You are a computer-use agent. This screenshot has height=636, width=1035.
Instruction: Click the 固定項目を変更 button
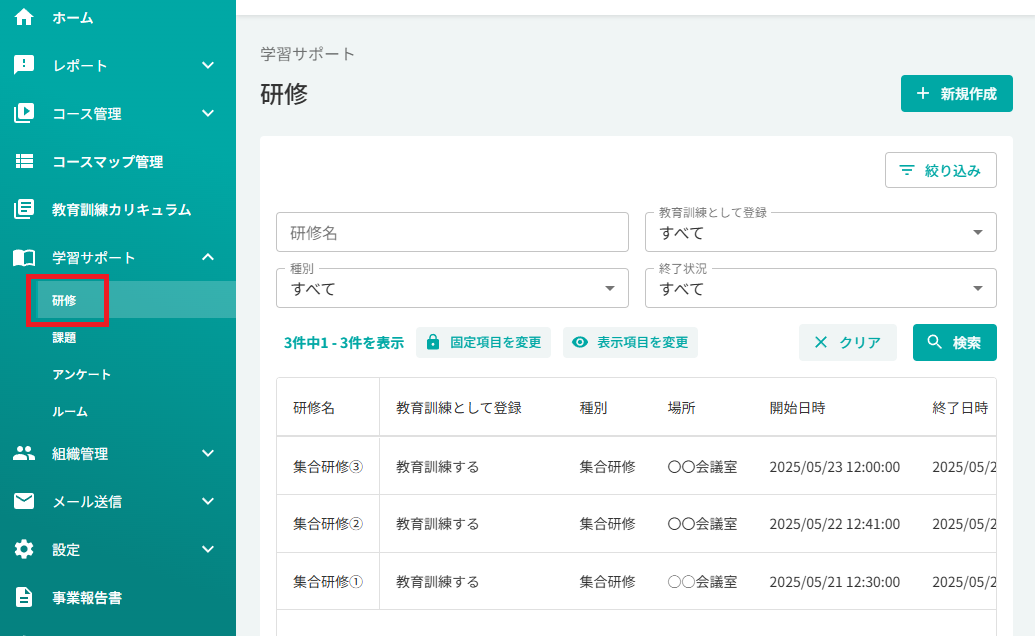point(483,342)
